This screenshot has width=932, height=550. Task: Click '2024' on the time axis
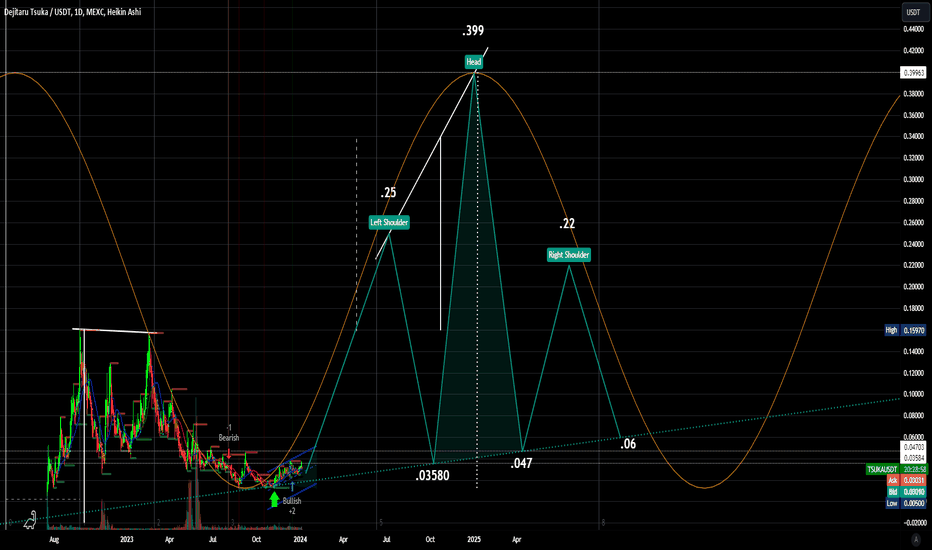300,540
